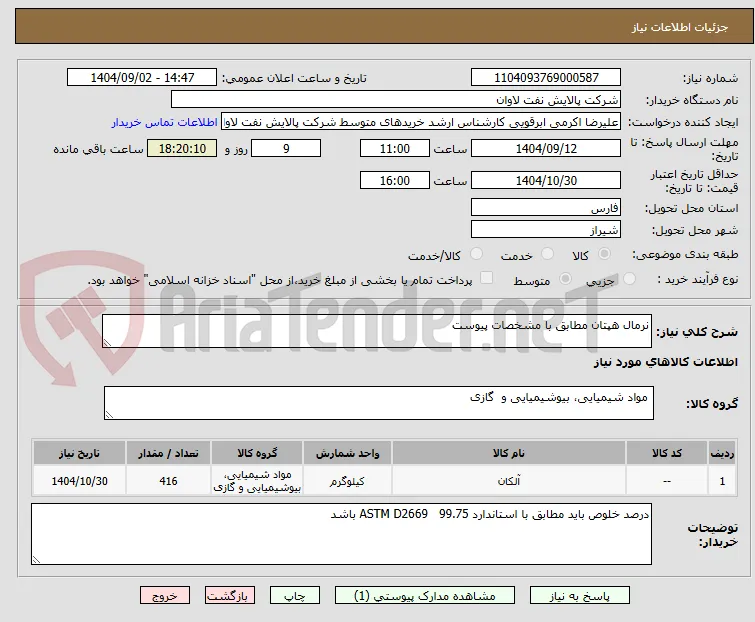
Task: Click the کد کالا column header
Action: pos(666,454)
